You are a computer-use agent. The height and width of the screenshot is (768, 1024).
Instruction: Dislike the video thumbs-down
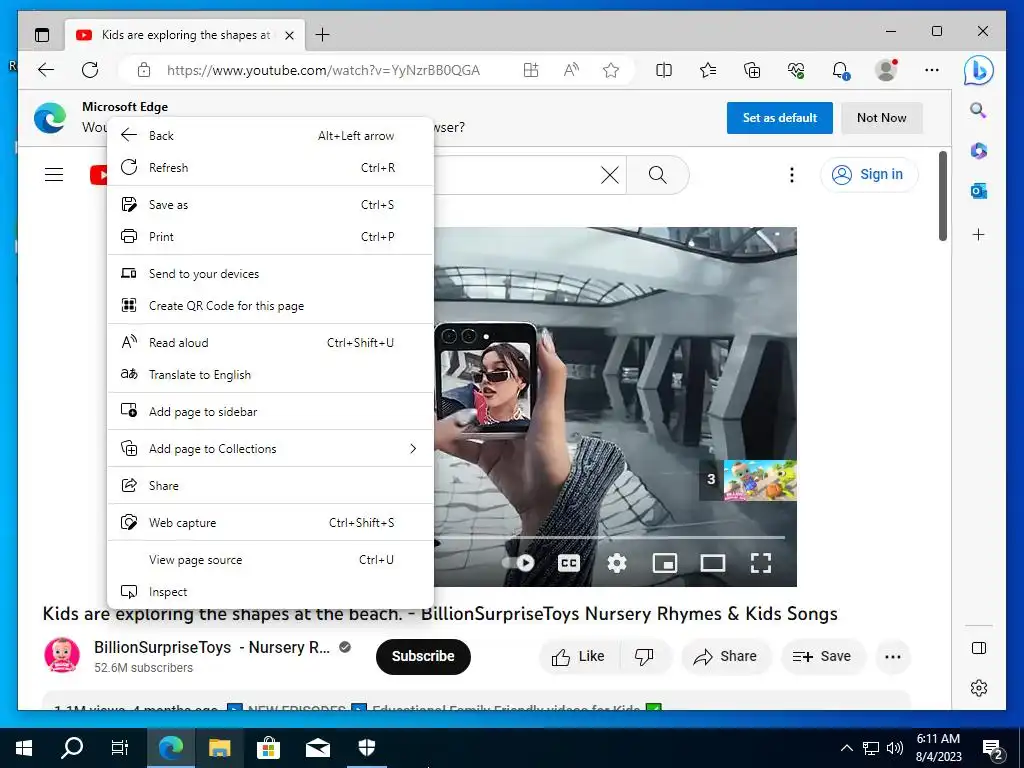(x=645, y=656)
